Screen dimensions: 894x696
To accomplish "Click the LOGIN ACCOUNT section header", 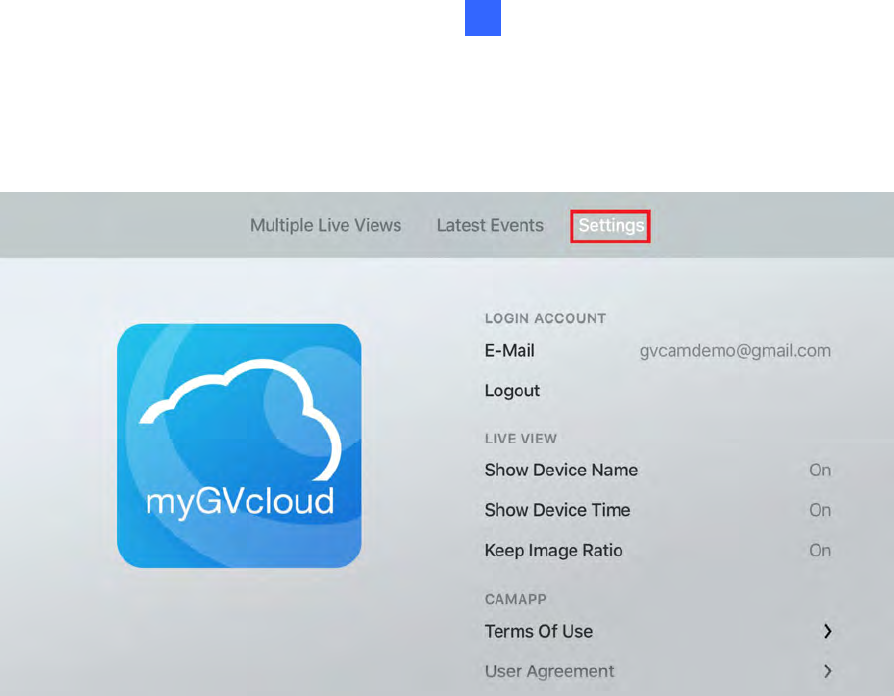I will point(545,319).
